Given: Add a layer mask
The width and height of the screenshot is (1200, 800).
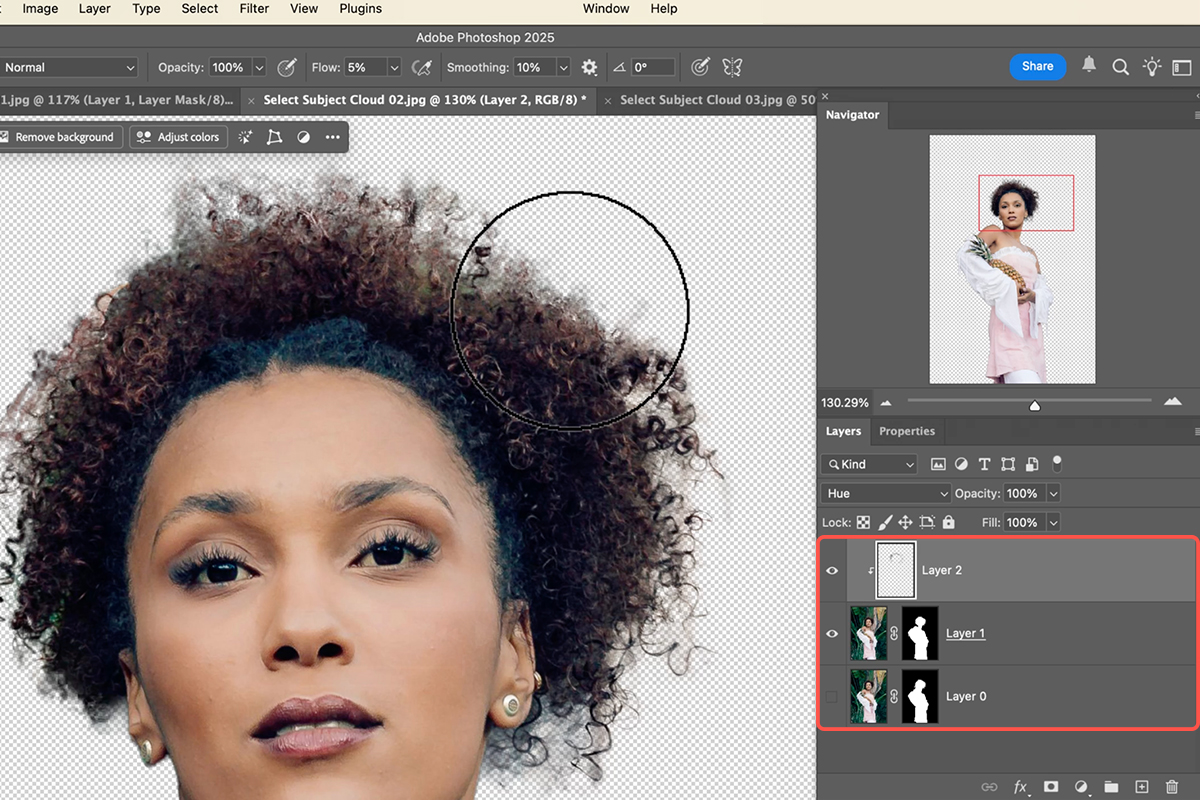Looking at the screenshot, I should tap(1049, 787).
